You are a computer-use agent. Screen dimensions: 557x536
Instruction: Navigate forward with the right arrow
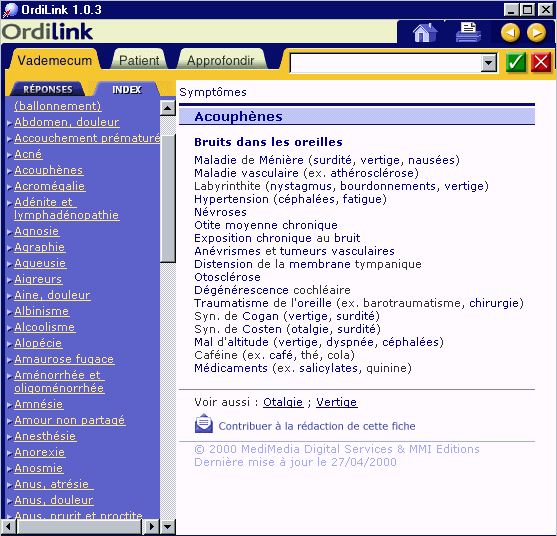tap(536, 33)
